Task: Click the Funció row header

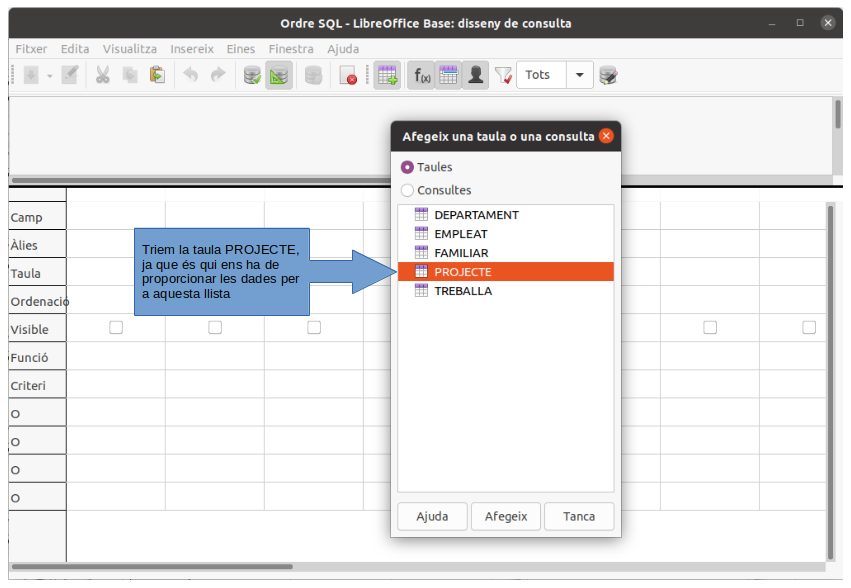Action: (x=37, y=357)
